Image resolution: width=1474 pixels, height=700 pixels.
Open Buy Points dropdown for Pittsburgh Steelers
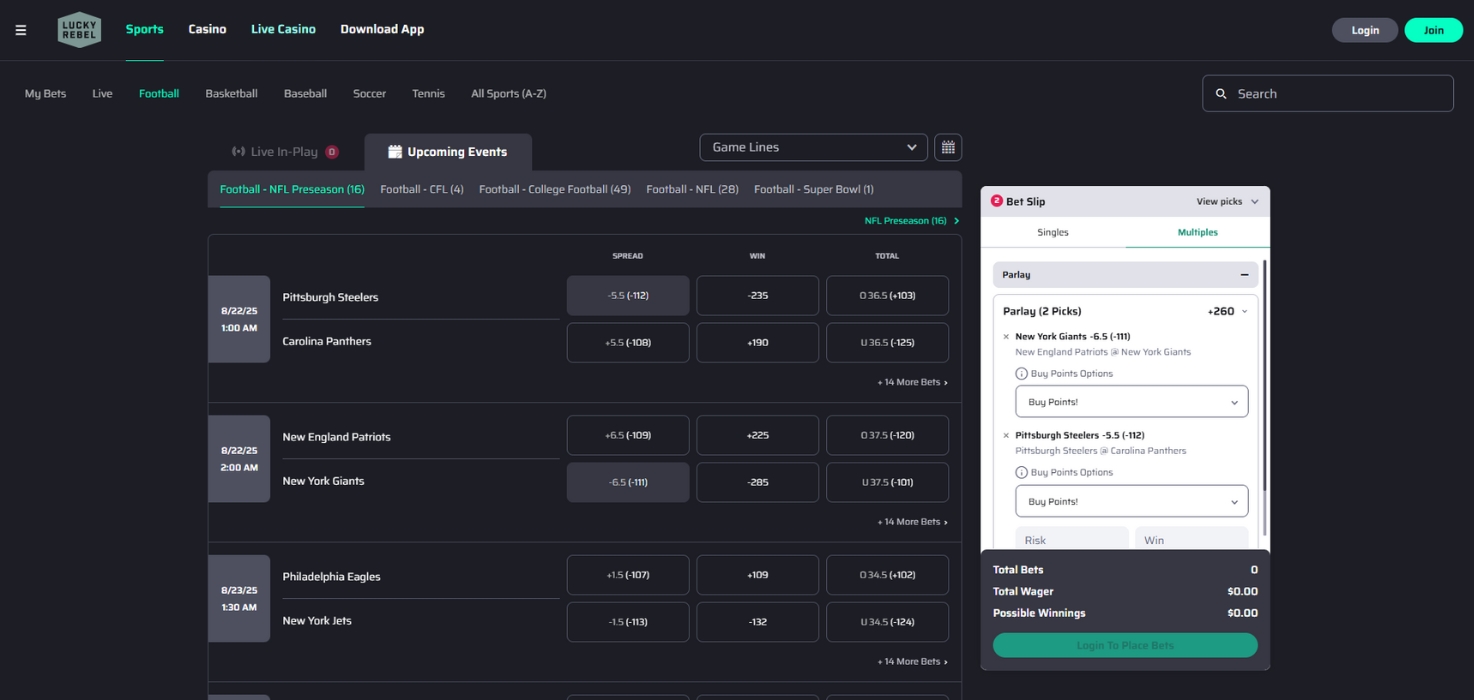(x=1132, y=501)
